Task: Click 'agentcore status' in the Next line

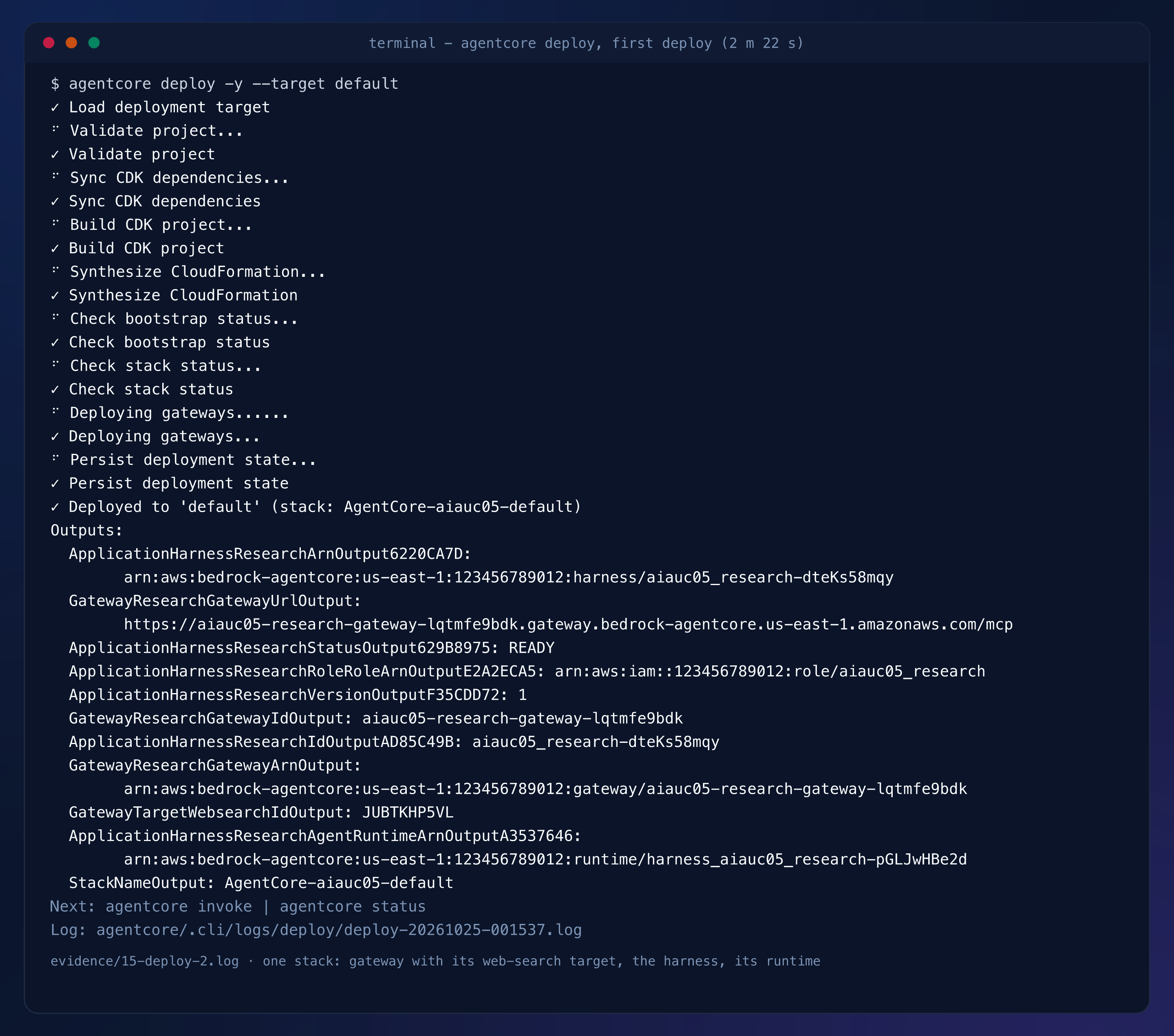Action: (353, 907)
